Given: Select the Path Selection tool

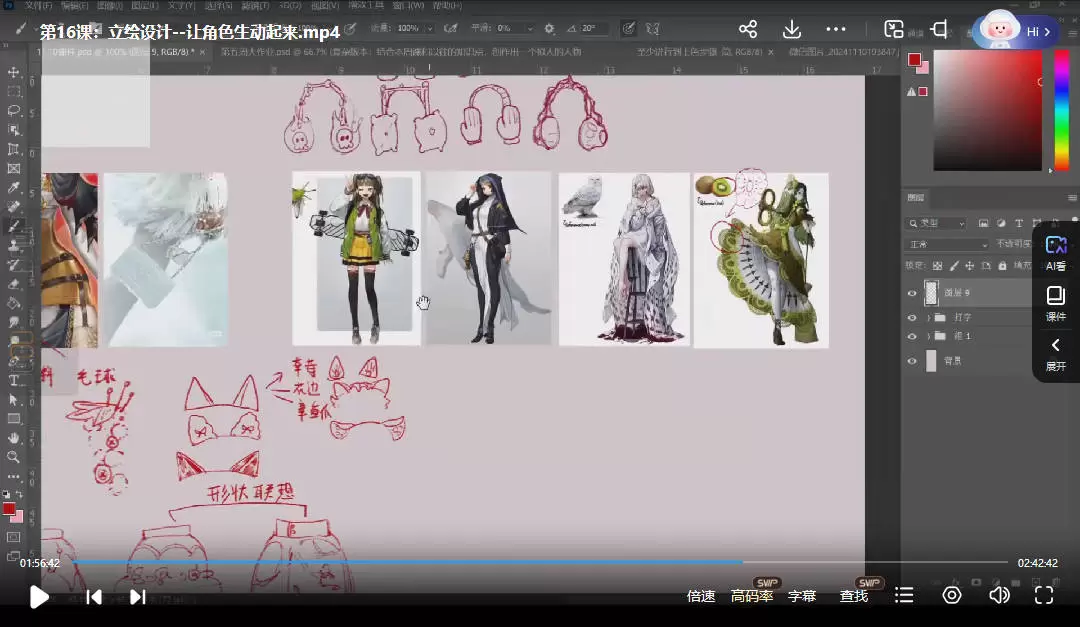Looking at the screenshot, I should click(13, 400).
